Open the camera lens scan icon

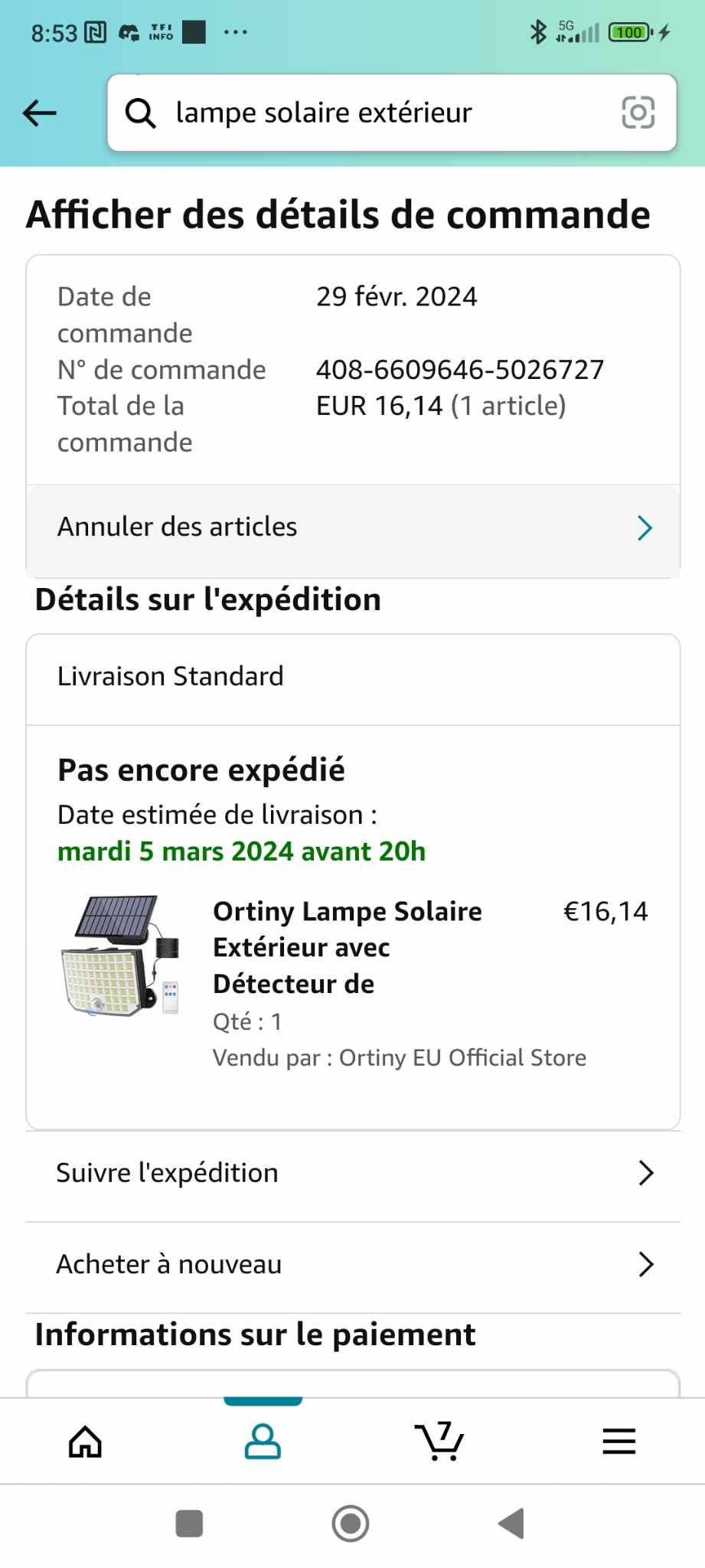[638, 113]
